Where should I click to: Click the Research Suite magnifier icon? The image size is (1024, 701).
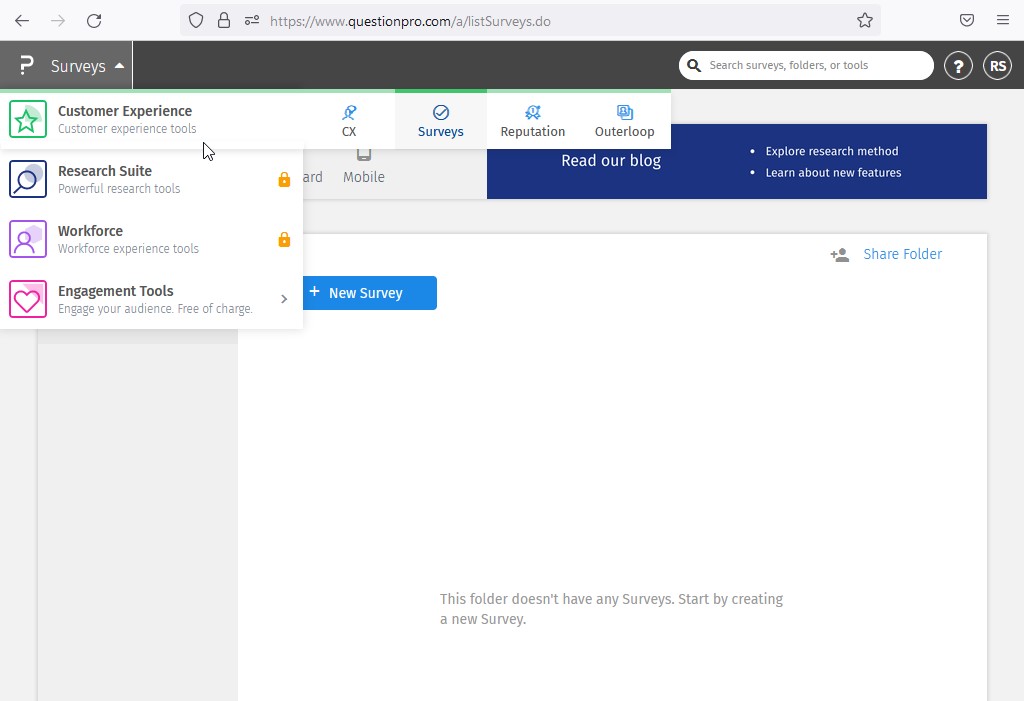tap(28, 180)
